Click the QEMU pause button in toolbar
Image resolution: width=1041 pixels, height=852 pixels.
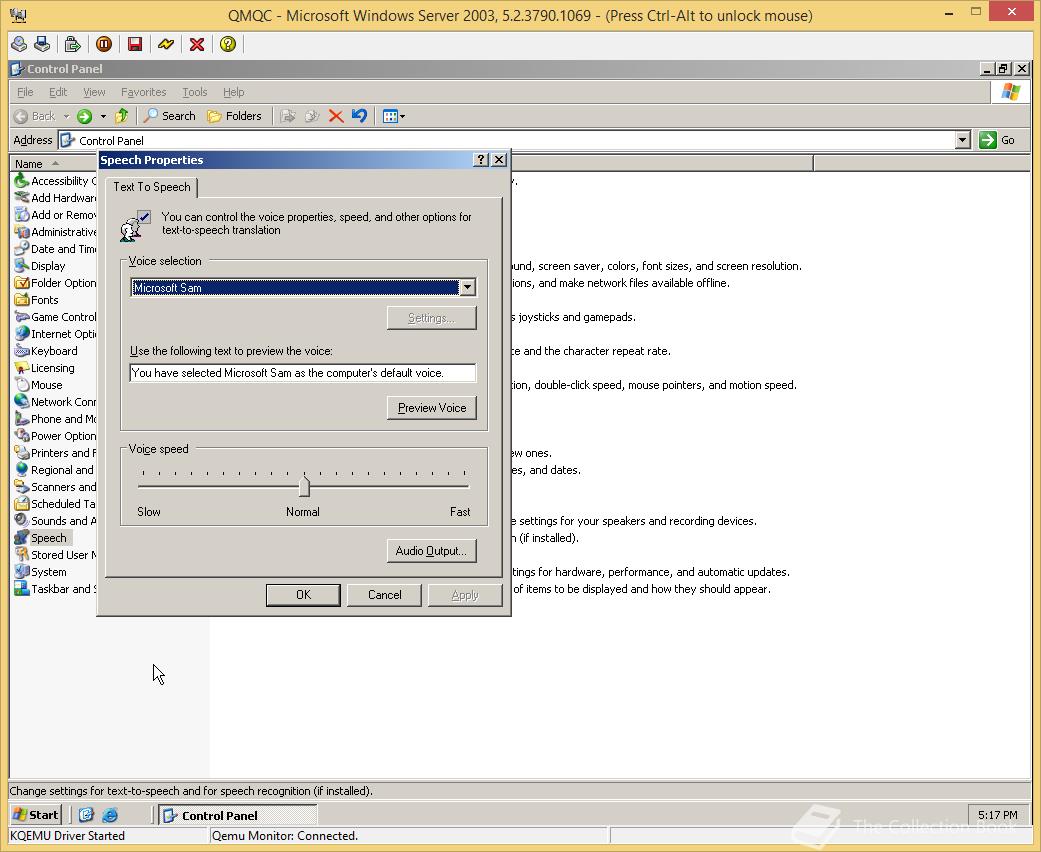click(x=104, y=44)
